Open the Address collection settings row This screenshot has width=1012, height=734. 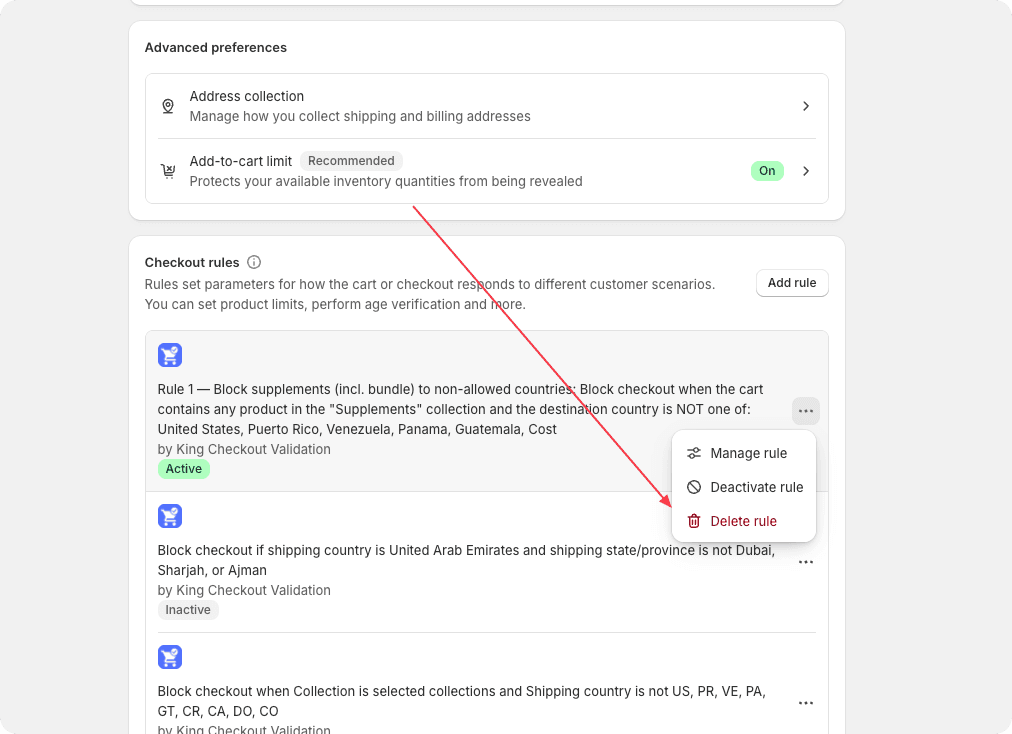487,106
